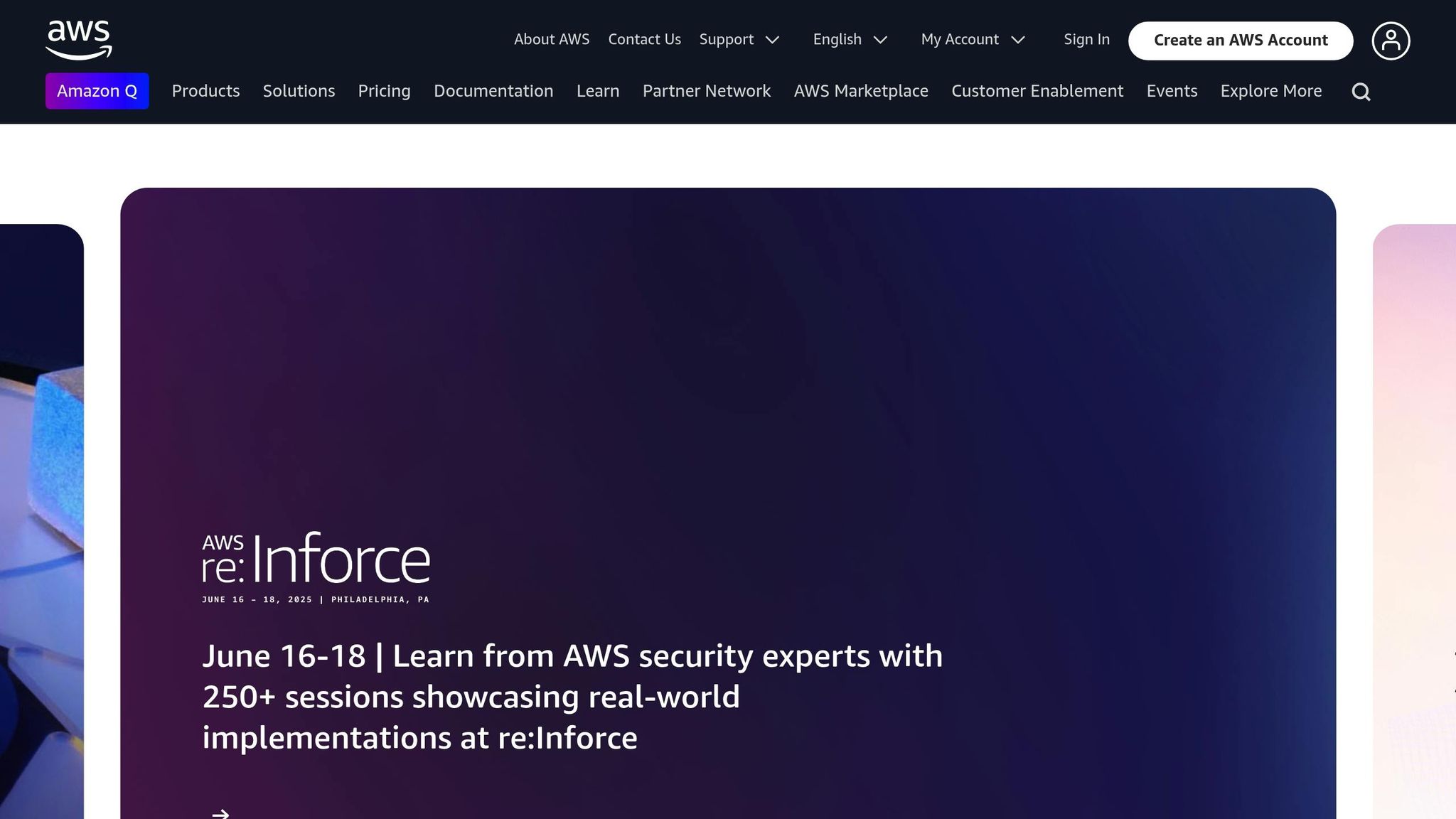Select the Events menu item
Screen dimensions: 1456x819
(1172, 91)
